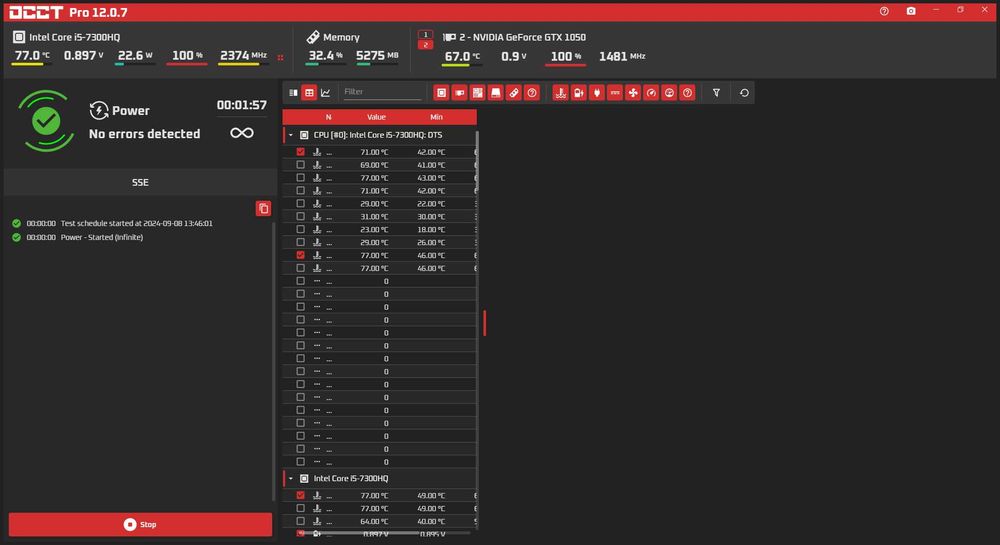The width and height of the screenshot is (1000, 545).
Task: Open the help icon in the title bar
Action: (x=884, y=11)
